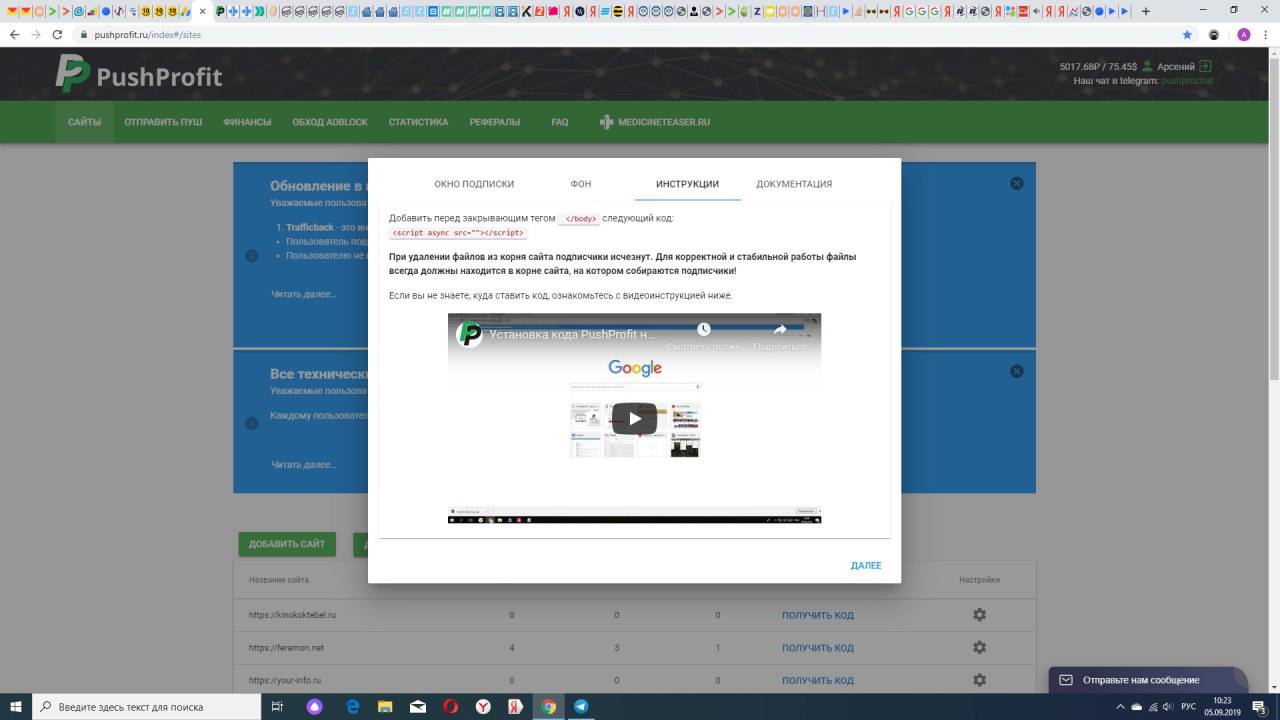Open the Отправьте нам сообщение chat widget
Image resolution: width=1280 pixels, height=720 pixels.
tap(1148, 680)
